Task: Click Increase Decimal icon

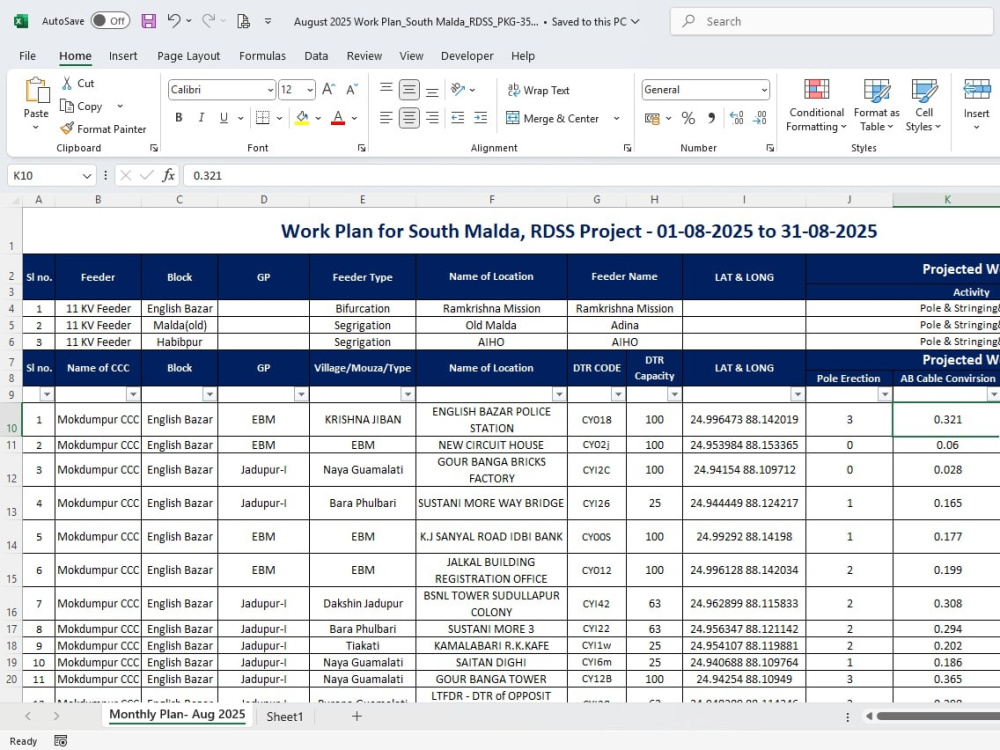Action: point(737,118)
